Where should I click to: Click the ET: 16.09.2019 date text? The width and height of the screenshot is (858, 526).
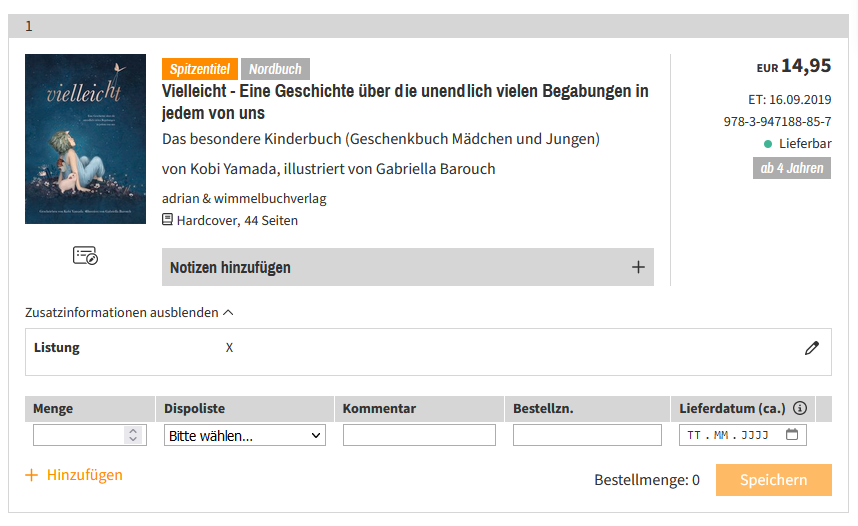click(790, 100)
